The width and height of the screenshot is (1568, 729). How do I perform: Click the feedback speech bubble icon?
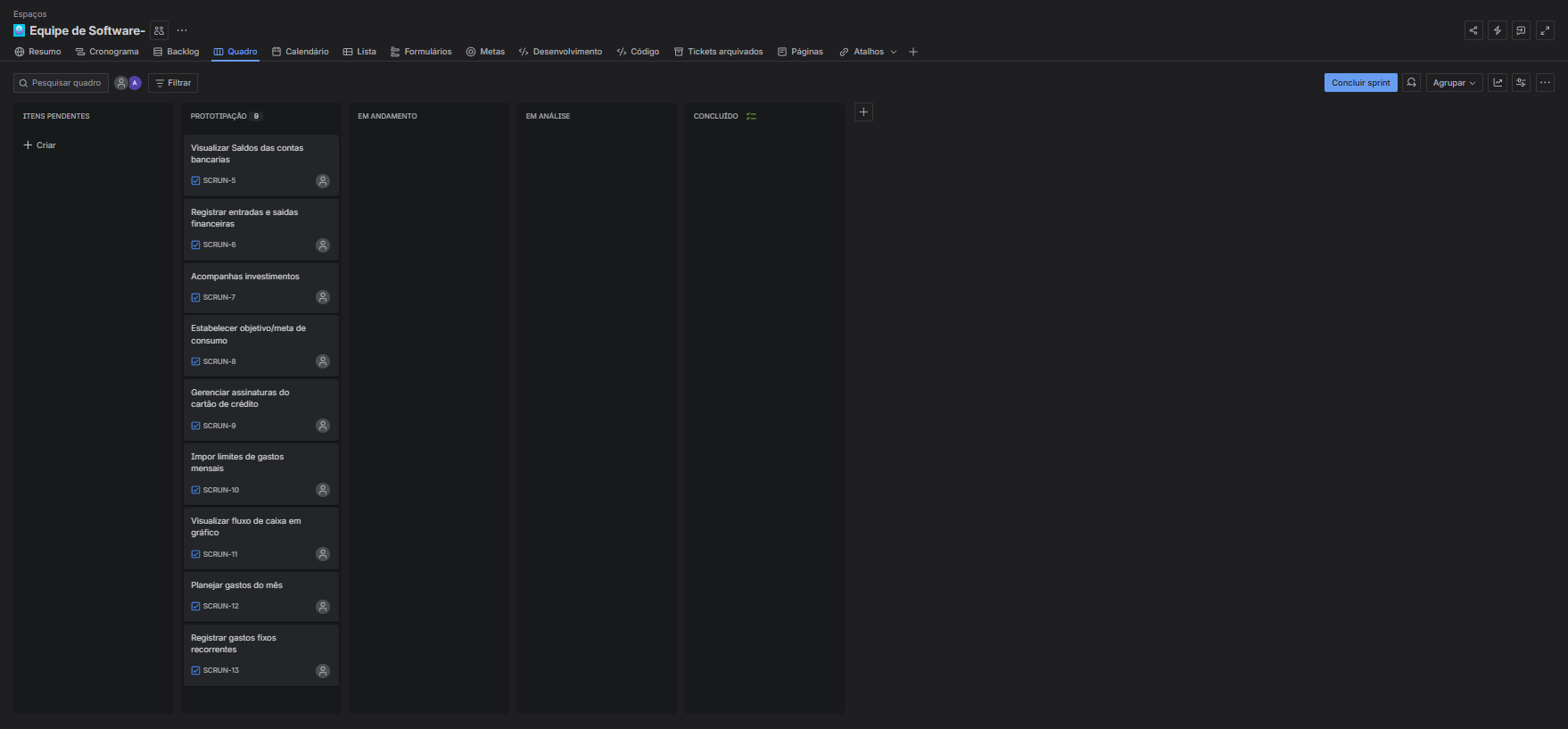coord(1522,30)
